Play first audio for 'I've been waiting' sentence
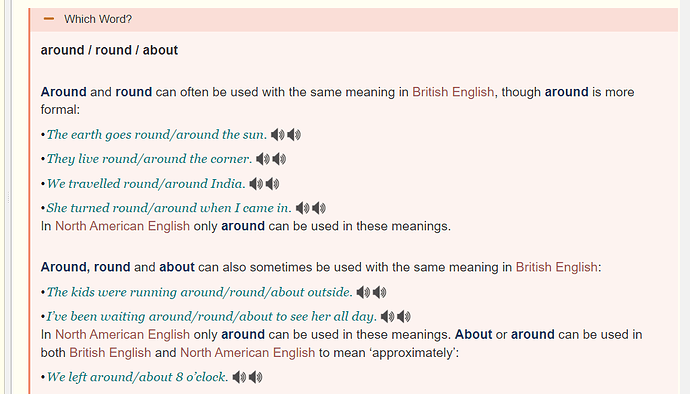The width and height of the screenshot is (690, 394). click(x=387, y=317)
